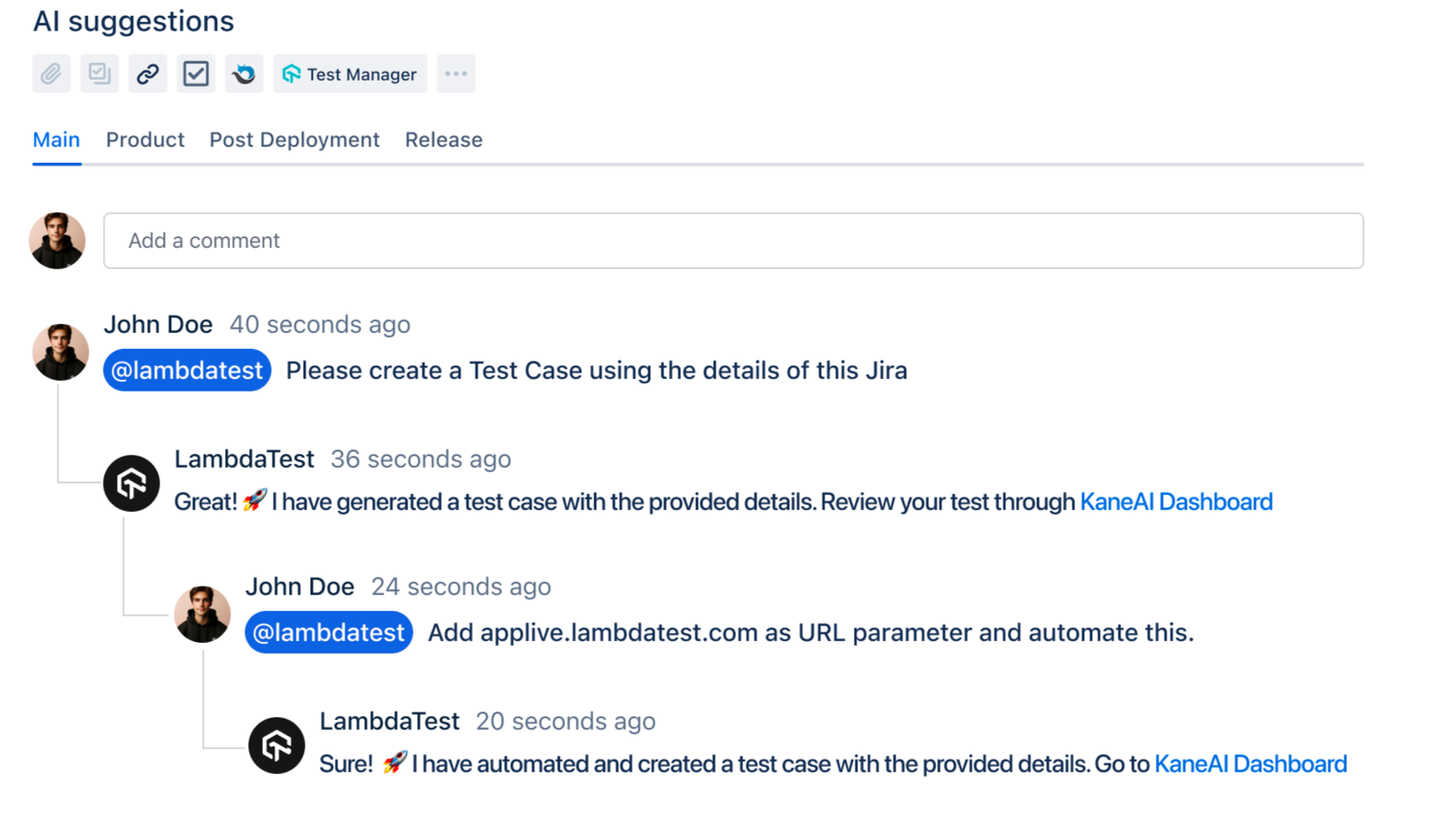
Task: Click the checkbox checklist icon
Action: pos(196,74)
